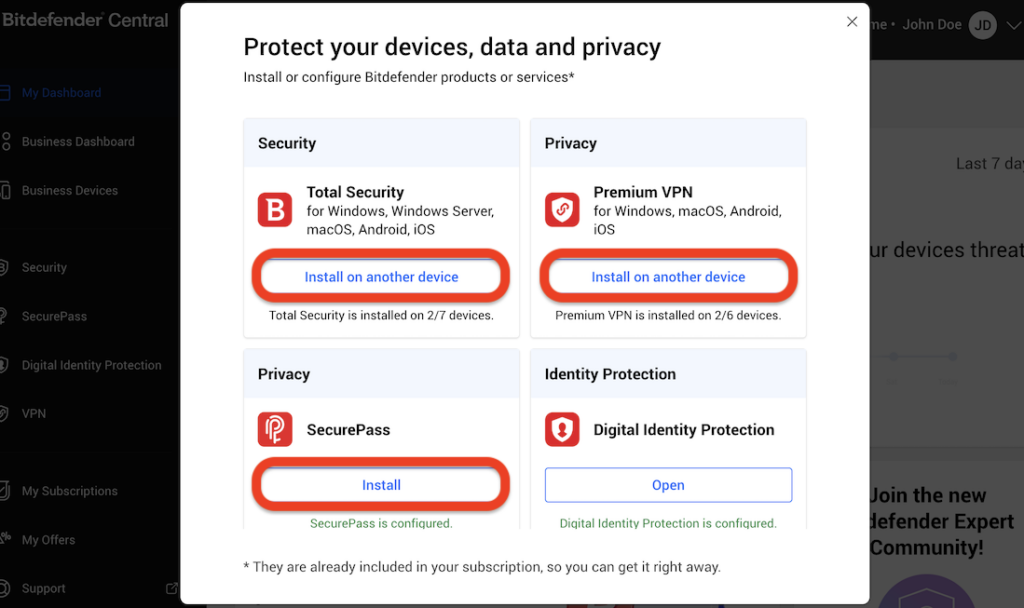
Task: Select the VPN sidebar icon
Action: 6,413
